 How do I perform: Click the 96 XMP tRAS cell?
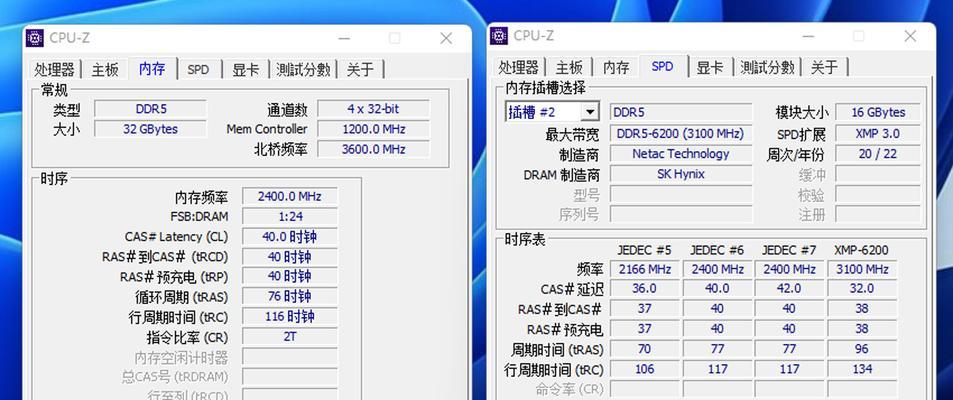tap(862, 349)
